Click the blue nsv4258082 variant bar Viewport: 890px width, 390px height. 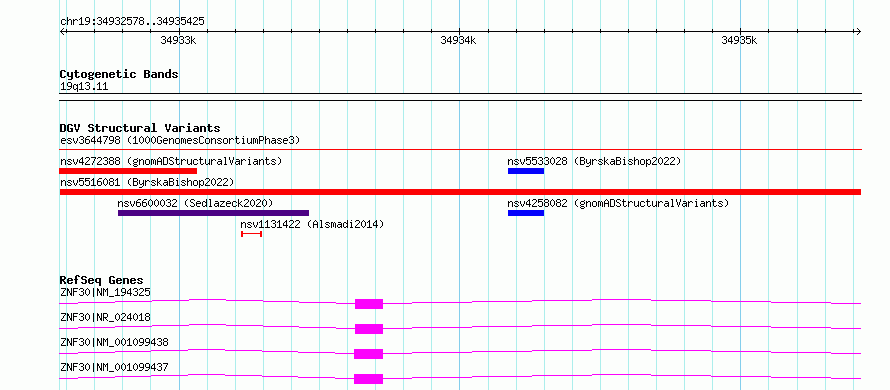click(x=526, y=213)
